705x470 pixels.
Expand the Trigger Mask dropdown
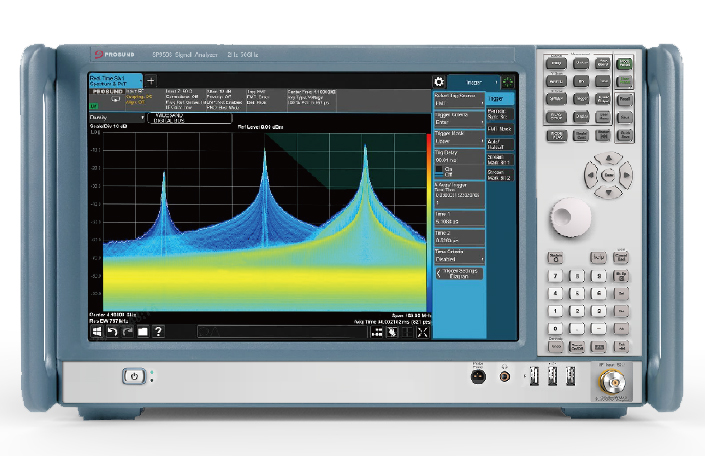(x=458, y=141)
